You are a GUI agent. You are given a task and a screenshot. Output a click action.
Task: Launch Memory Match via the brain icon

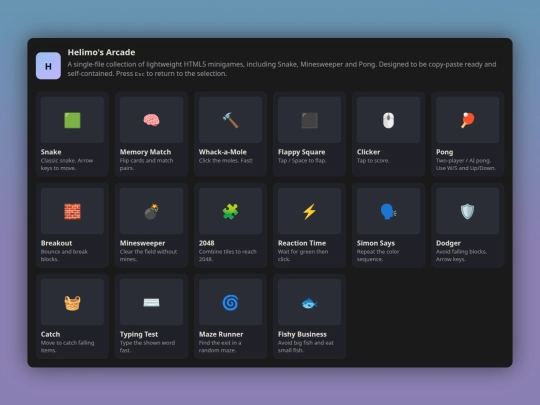[x=151, y=120]
